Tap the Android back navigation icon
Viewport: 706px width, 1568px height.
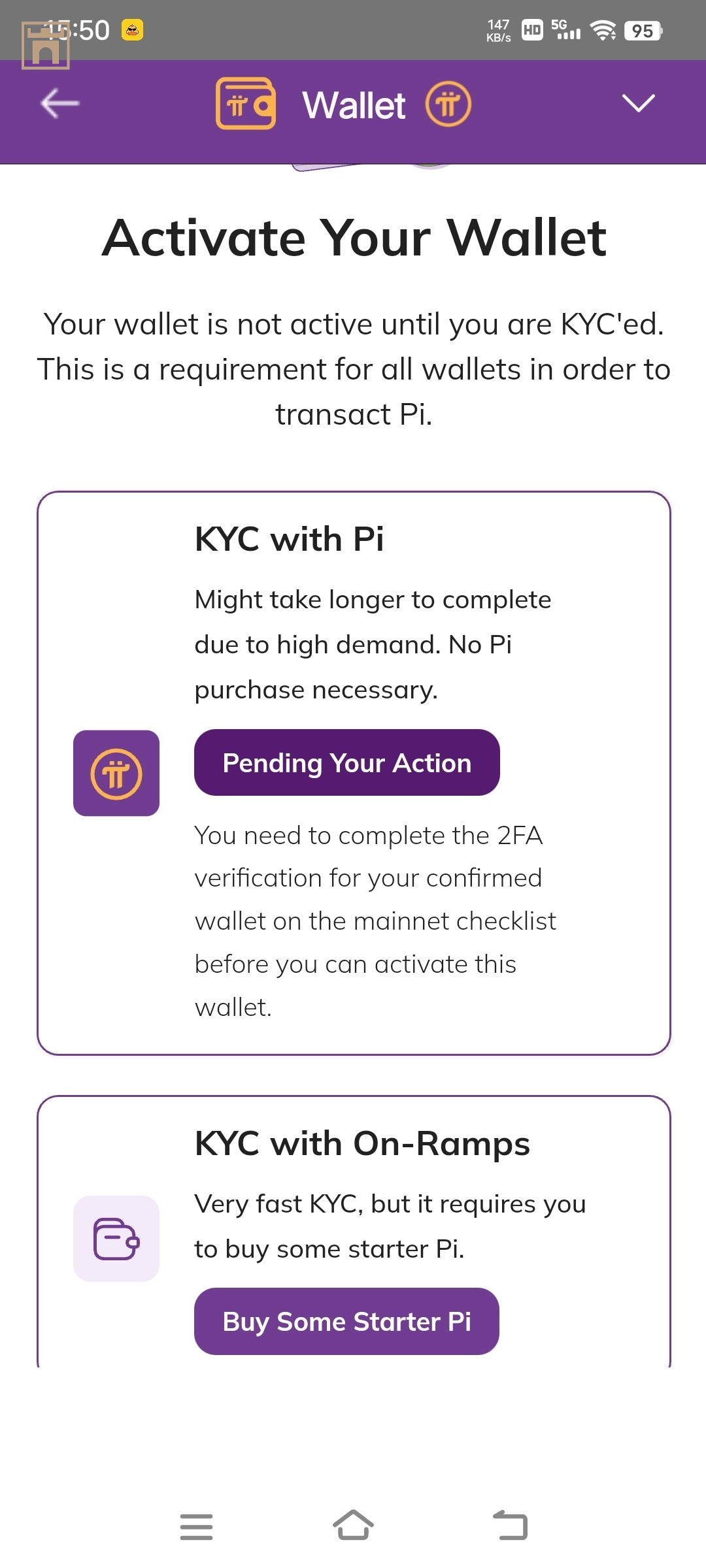[510, 1525]
